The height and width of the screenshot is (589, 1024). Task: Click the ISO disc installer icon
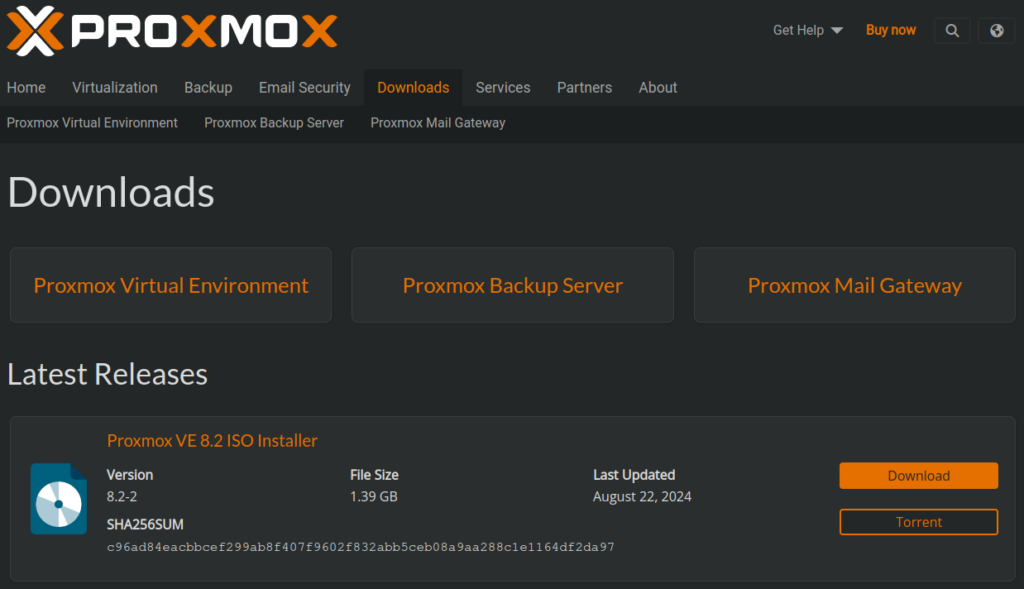(x=58, y=499)
